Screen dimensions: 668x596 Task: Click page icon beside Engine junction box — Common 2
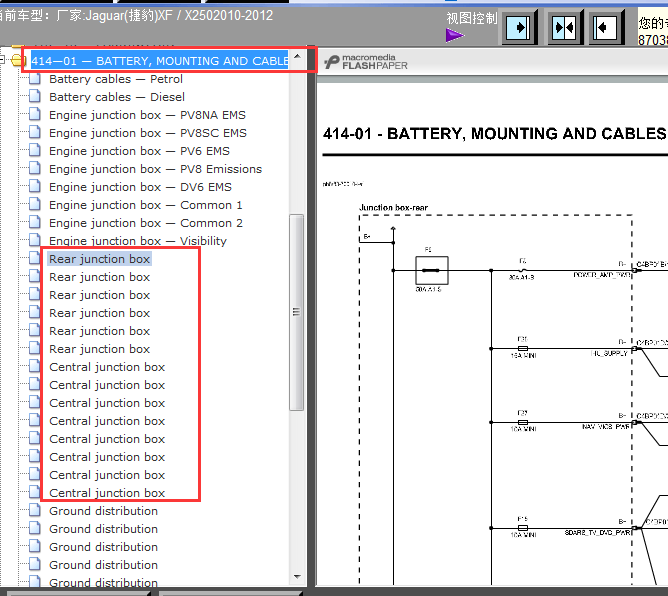(35, 222)
